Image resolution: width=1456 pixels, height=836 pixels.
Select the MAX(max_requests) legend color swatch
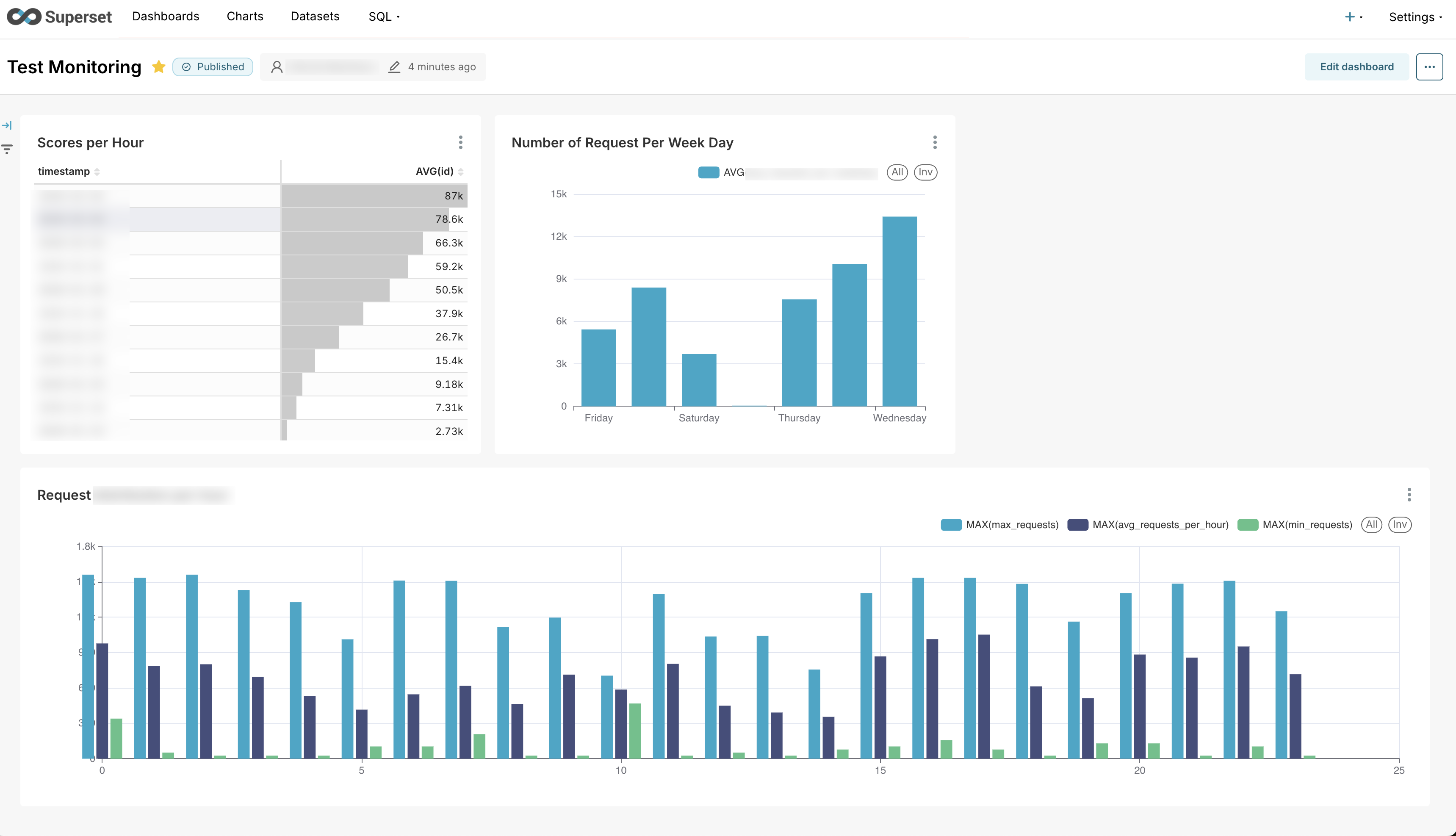[x=950, y=524]
